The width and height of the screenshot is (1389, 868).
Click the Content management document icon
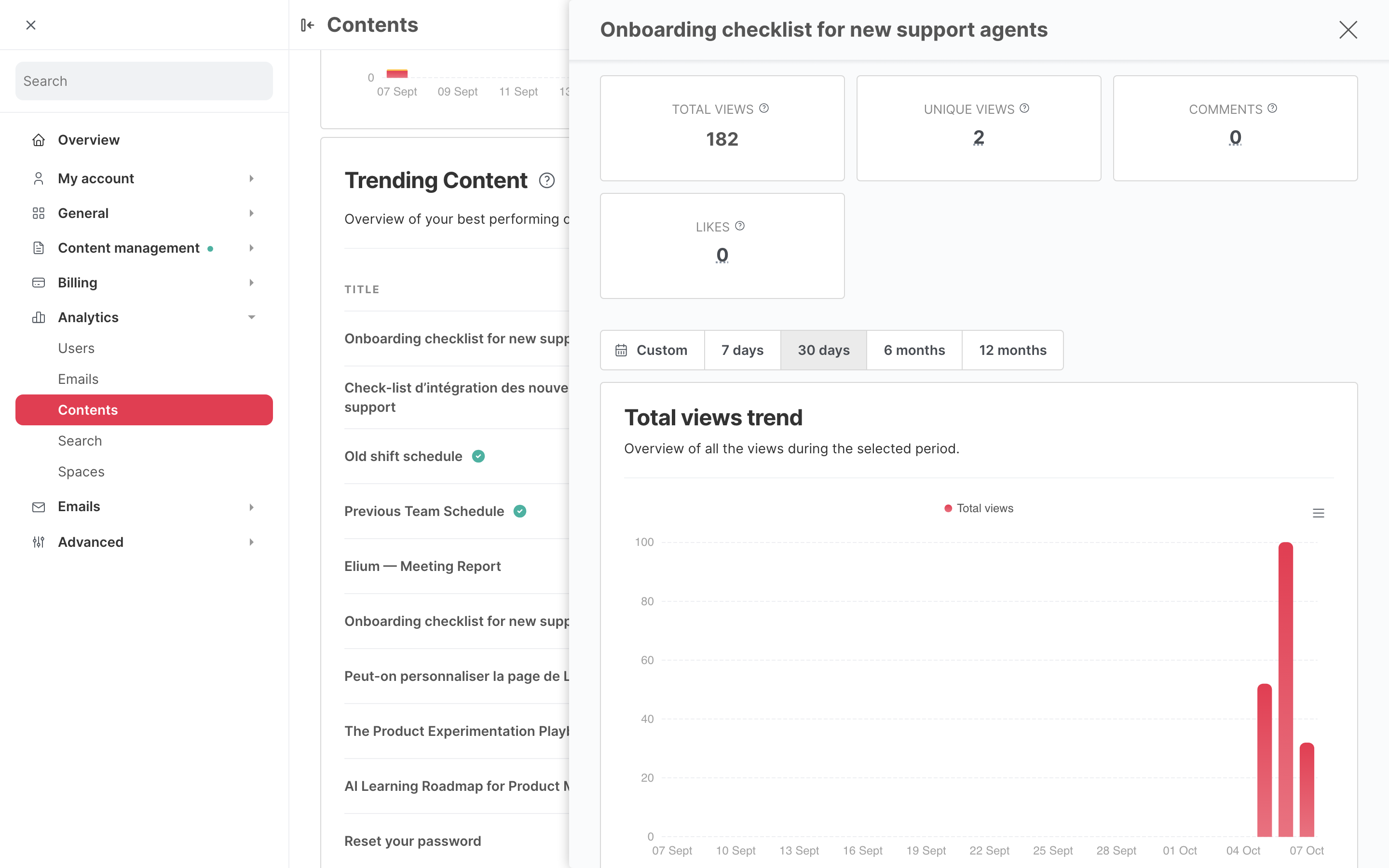tap(39, 248)
